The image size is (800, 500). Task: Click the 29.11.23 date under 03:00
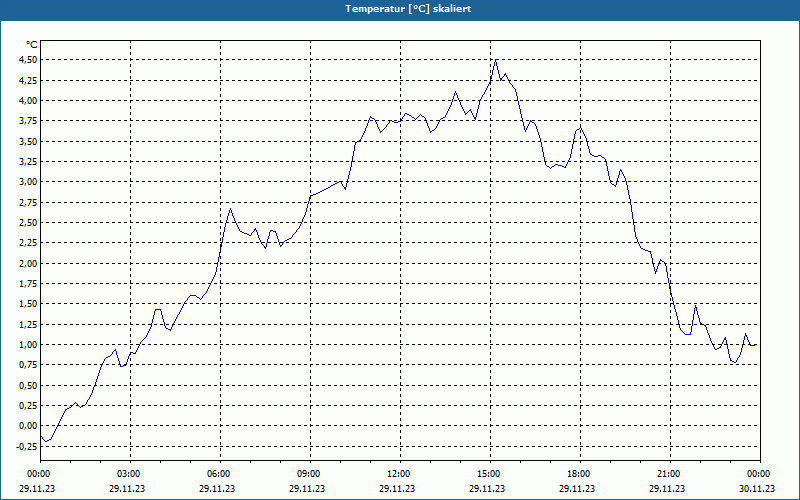128,489
